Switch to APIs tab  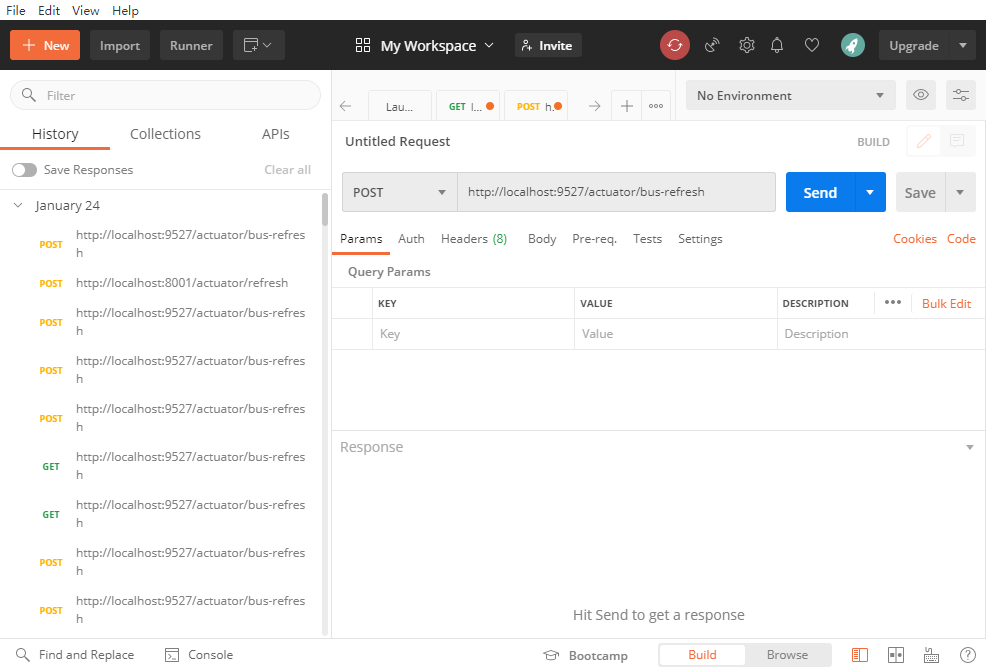[275, 134]
